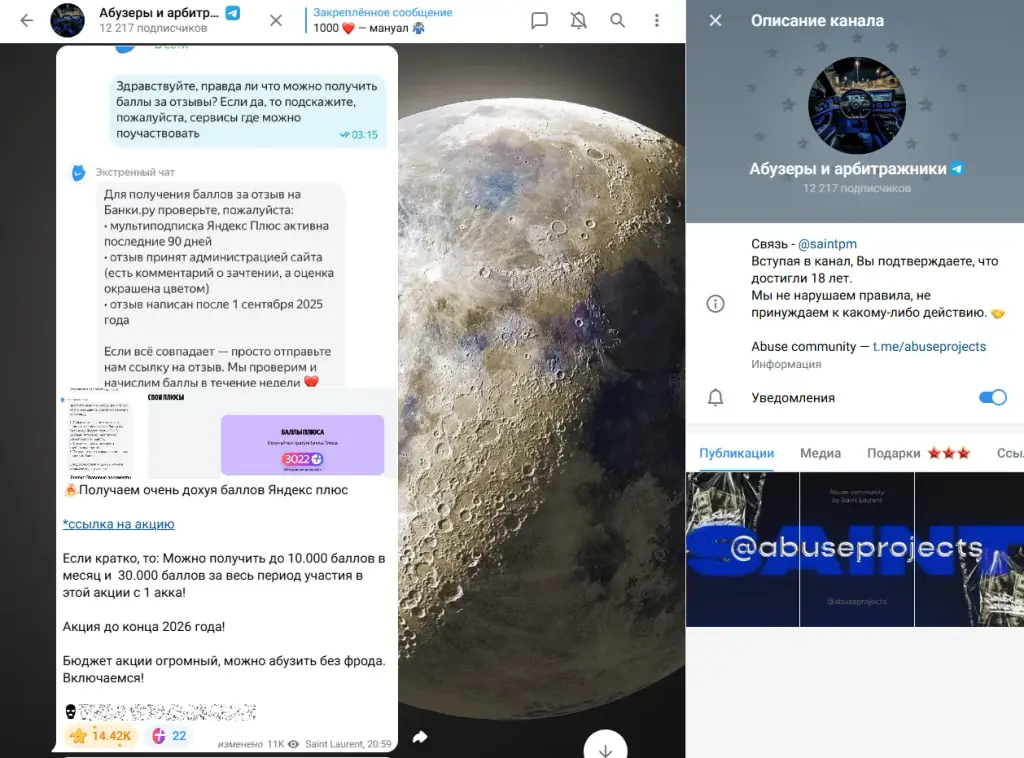Viewport: 1024px width, 758px height.
Task: Open the channel comments discussion icon
Action: pos(539,21)
